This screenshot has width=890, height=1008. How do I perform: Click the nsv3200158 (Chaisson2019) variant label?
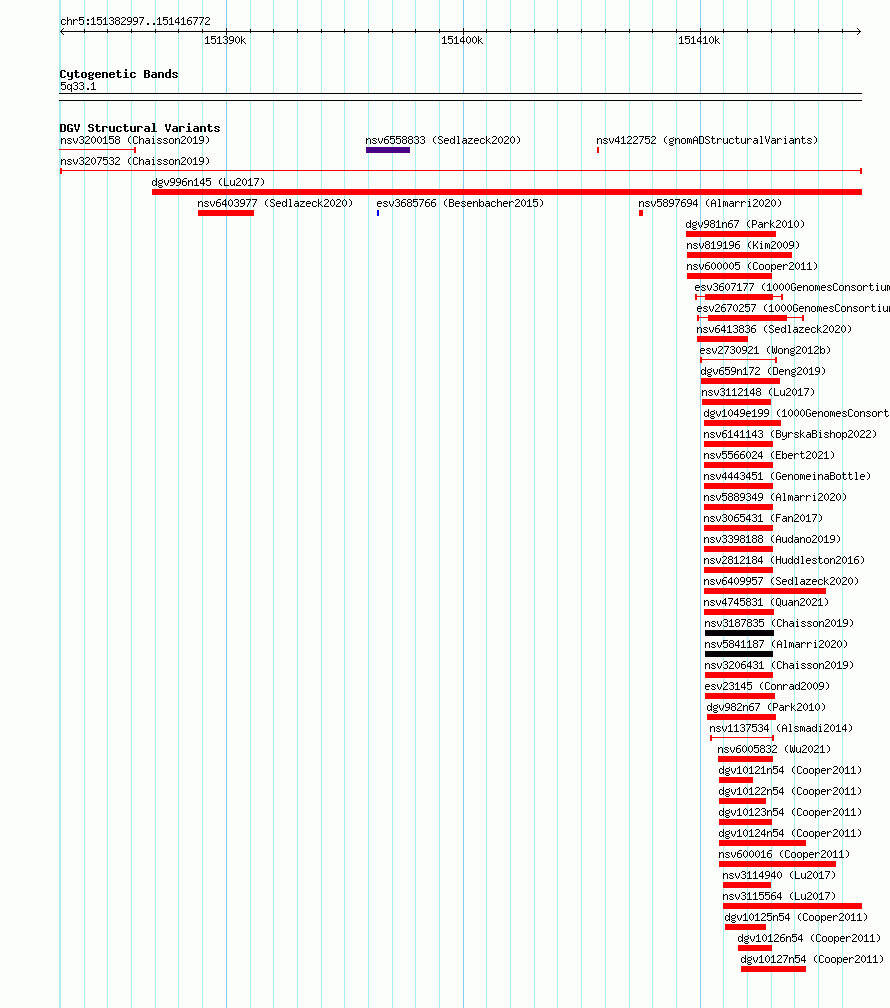click(135, 140)
